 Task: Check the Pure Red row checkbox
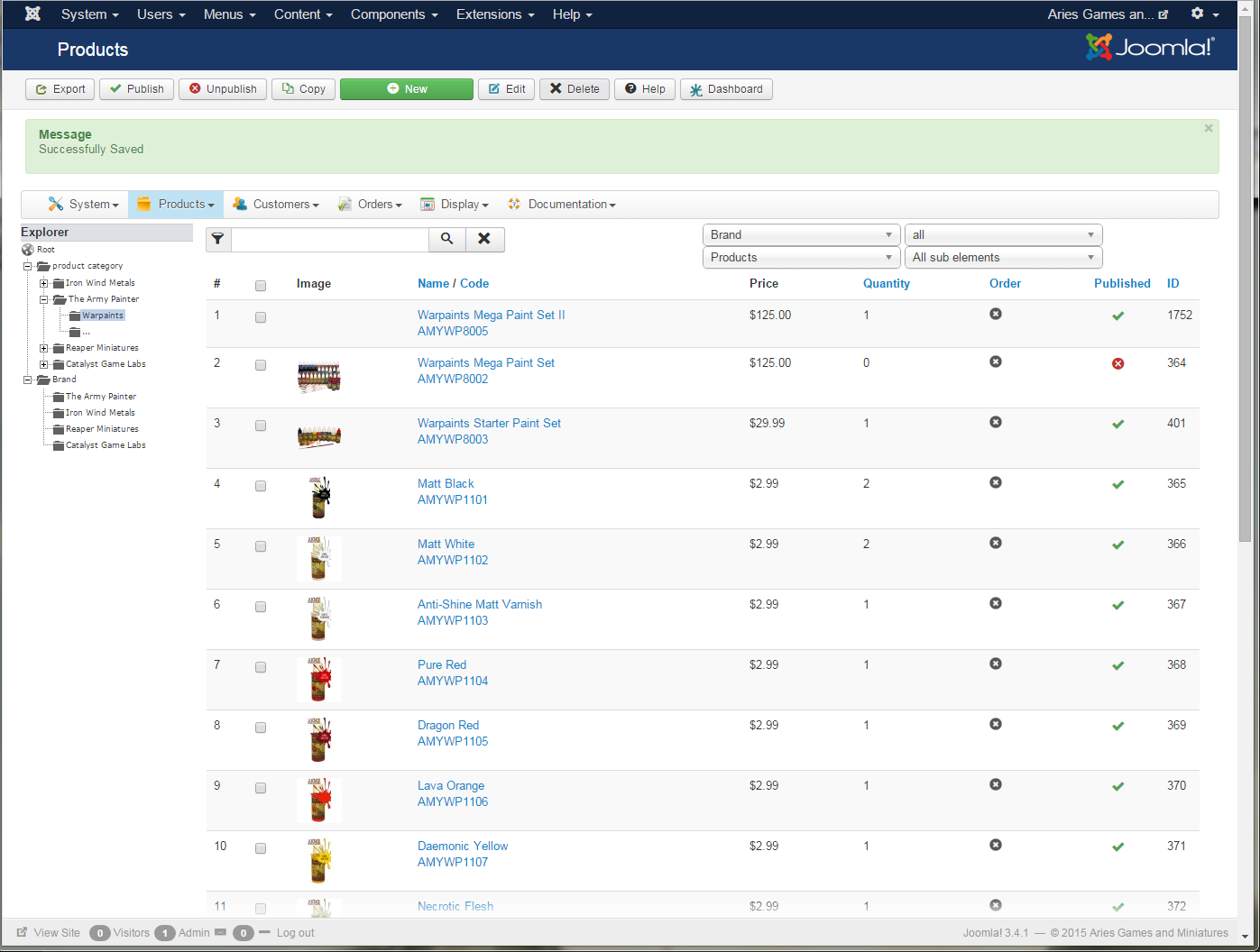pos(261,667)
